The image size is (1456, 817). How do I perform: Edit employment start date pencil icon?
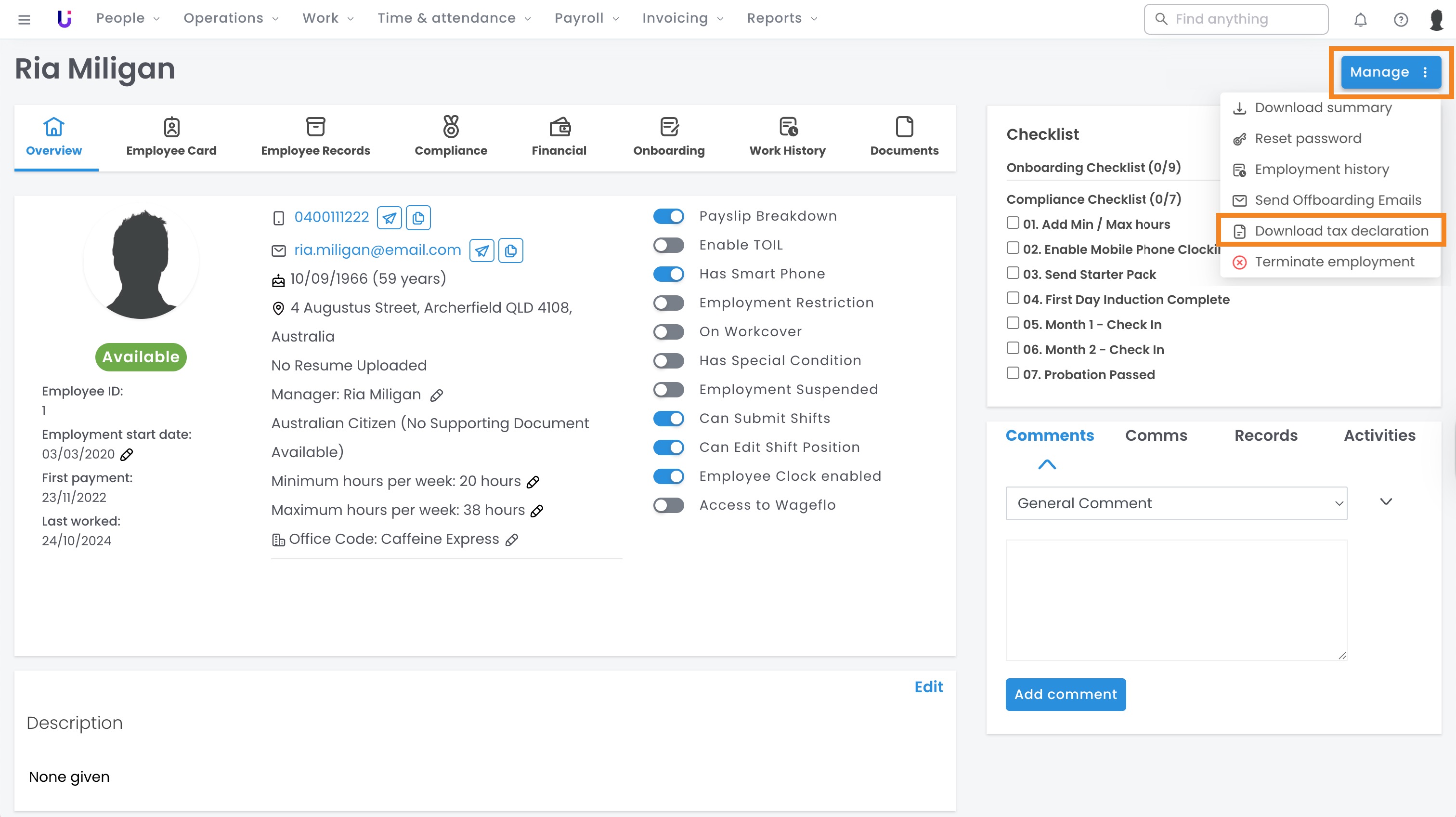tap(127, 454)
